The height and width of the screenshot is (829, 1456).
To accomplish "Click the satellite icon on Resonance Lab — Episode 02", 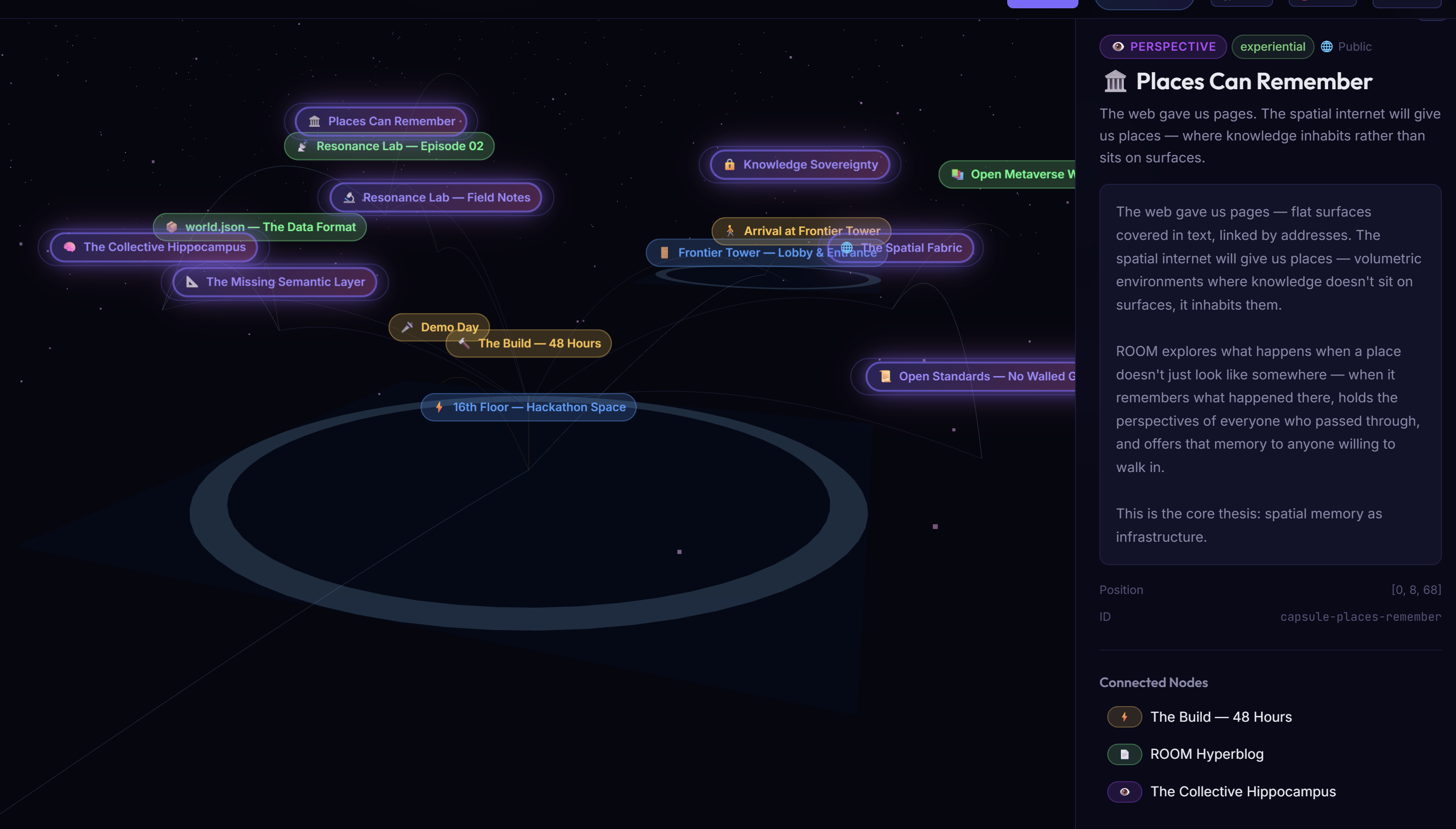I will coord(303,146).
